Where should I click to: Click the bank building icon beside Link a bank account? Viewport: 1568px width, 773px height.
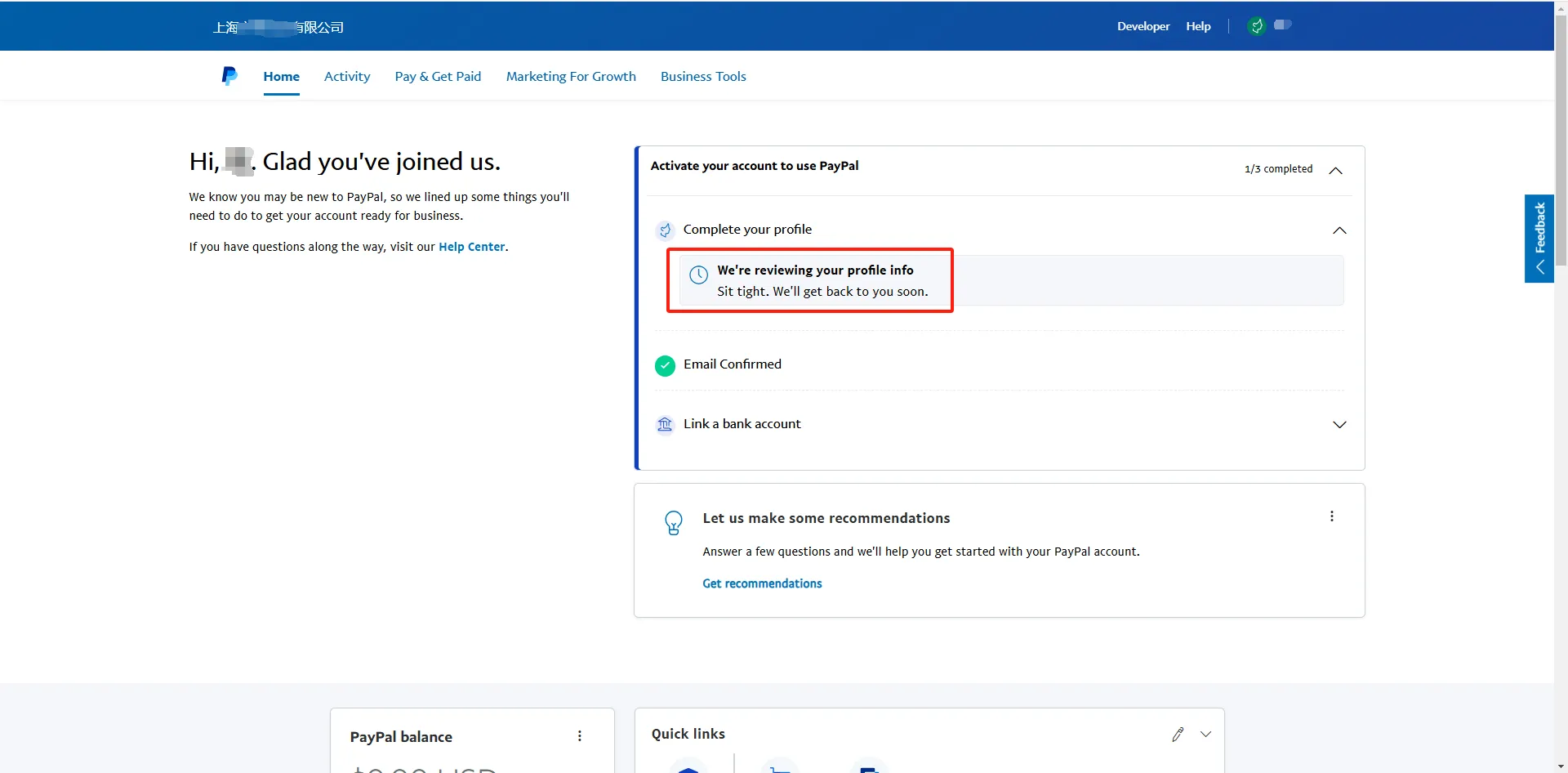pos(665,424)
